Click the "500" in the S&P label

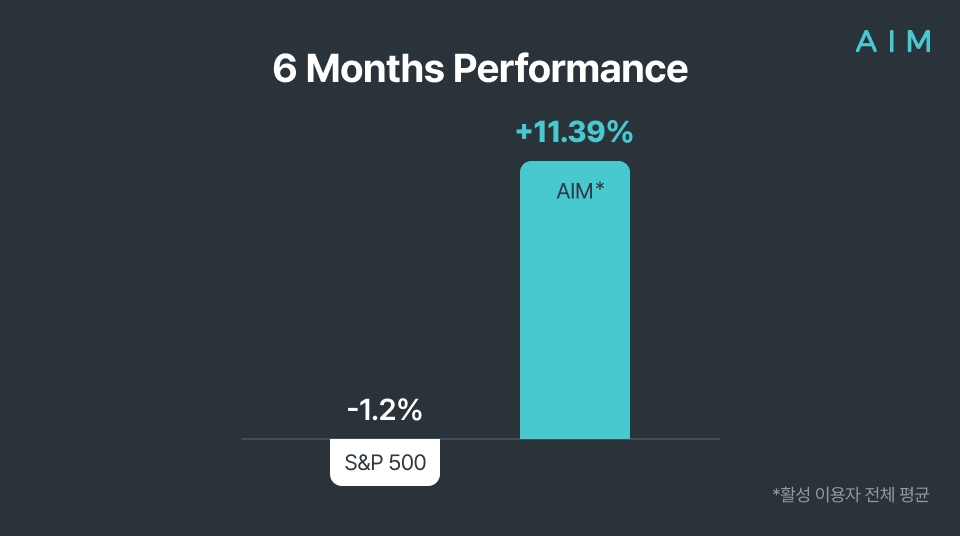coord(407,463)
